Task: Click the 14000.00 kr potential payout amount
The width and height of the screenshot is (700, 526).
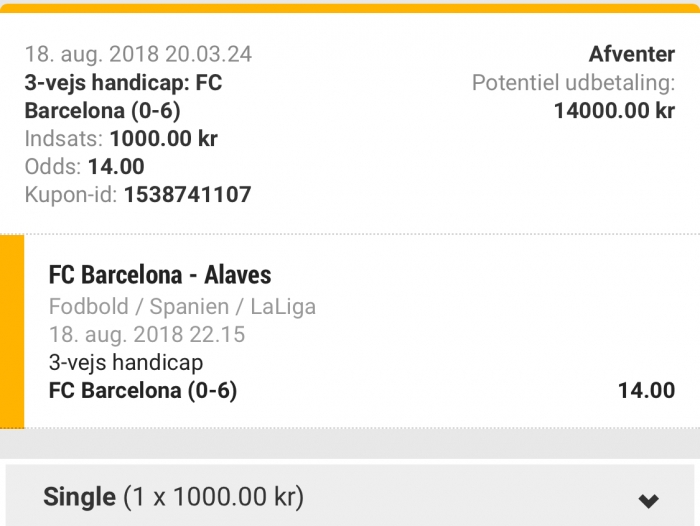Action: (x=614, y=111)
